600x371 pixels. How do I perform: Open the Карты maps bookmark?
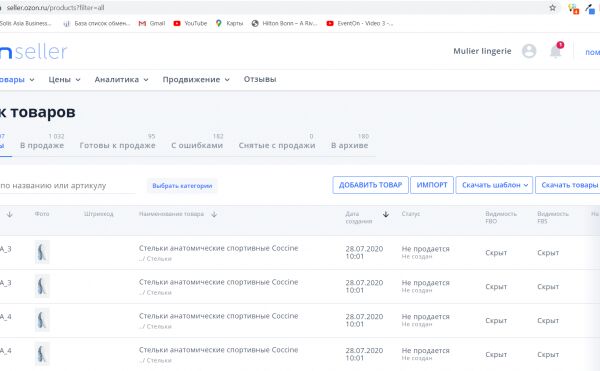click(x=229, y=23)
